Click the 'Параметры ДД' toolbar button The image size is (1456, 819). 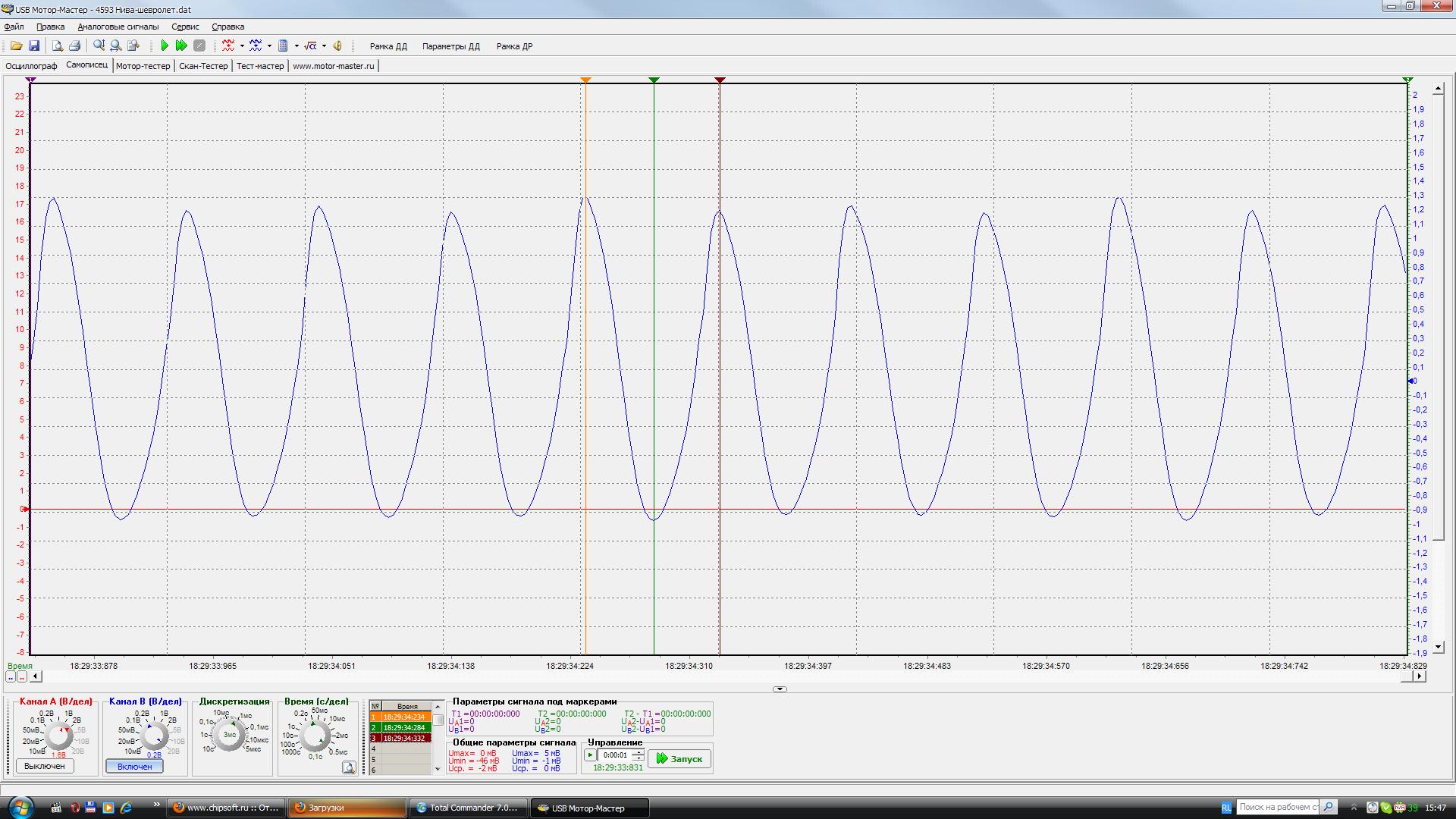tap(450, 46)
